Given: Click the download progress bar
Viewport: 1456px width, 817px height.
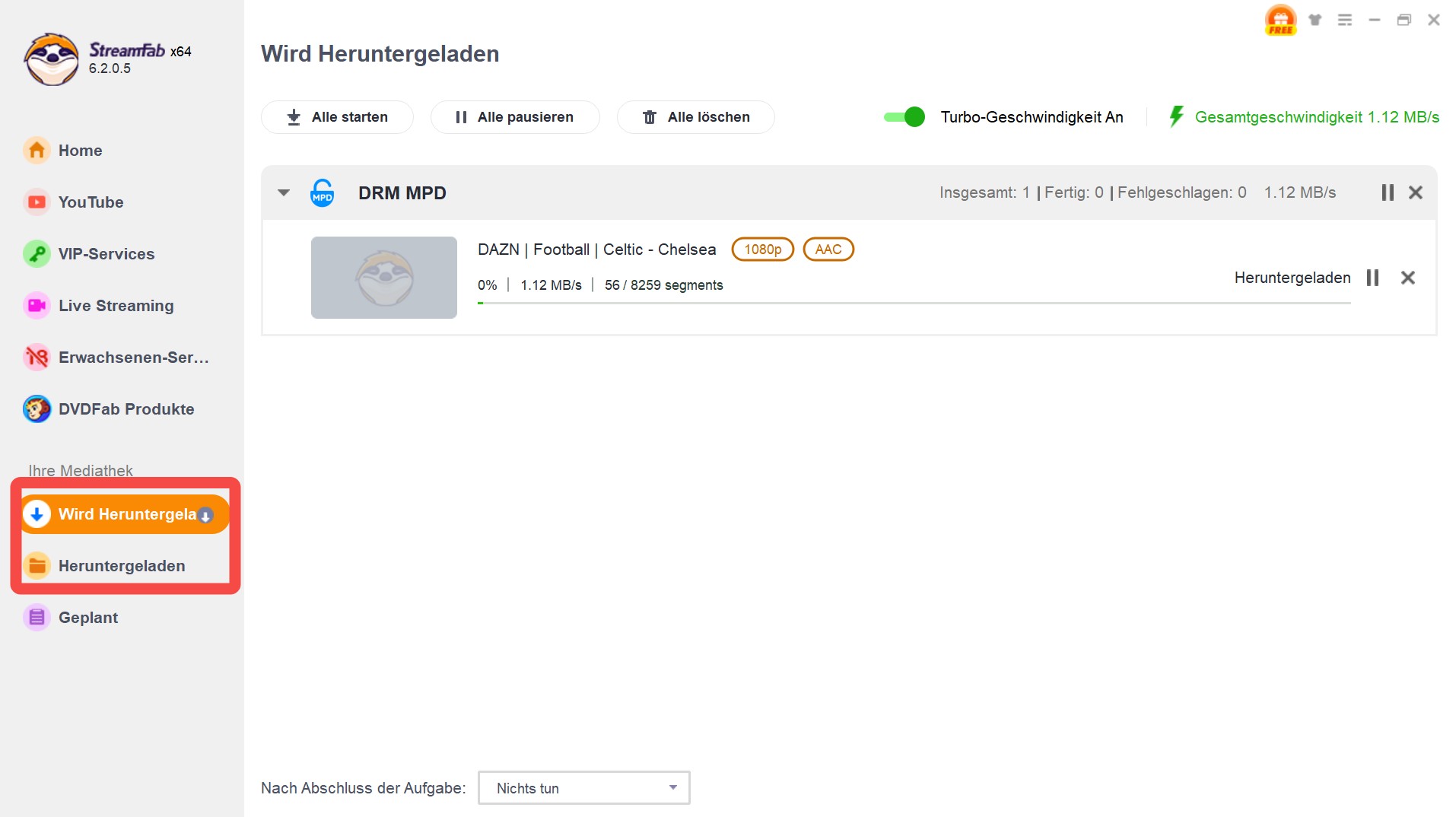Looking at the screenshot, I should [x=914, y=303].
